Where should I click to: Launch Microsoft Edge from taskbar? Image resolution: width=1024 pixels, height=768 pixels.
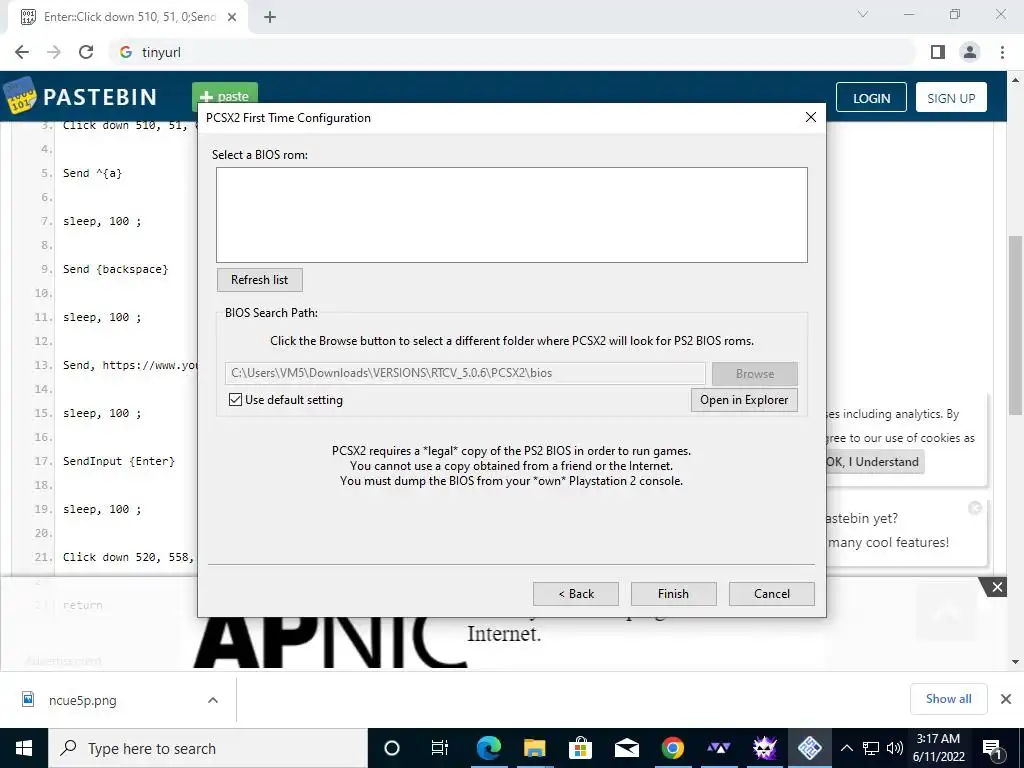tap(488, 748)
